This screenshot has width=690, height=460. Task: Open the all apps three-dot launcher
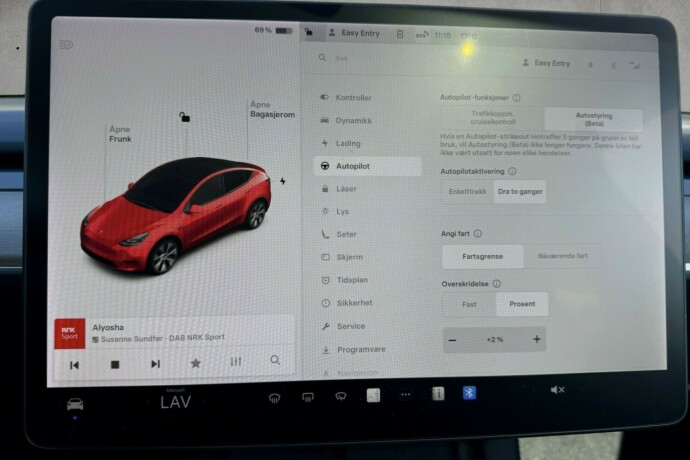point(406,394)
